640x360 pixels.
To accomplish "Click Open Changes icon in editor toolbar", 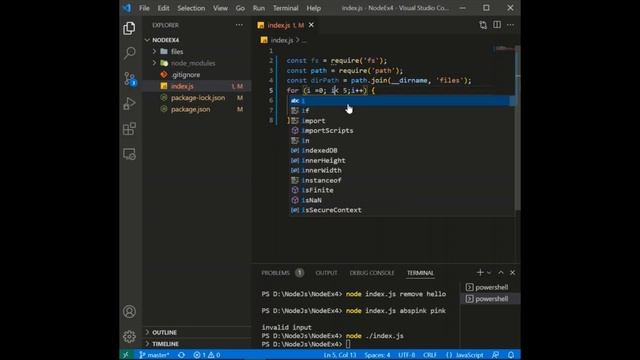I will (x=483, y=25).
